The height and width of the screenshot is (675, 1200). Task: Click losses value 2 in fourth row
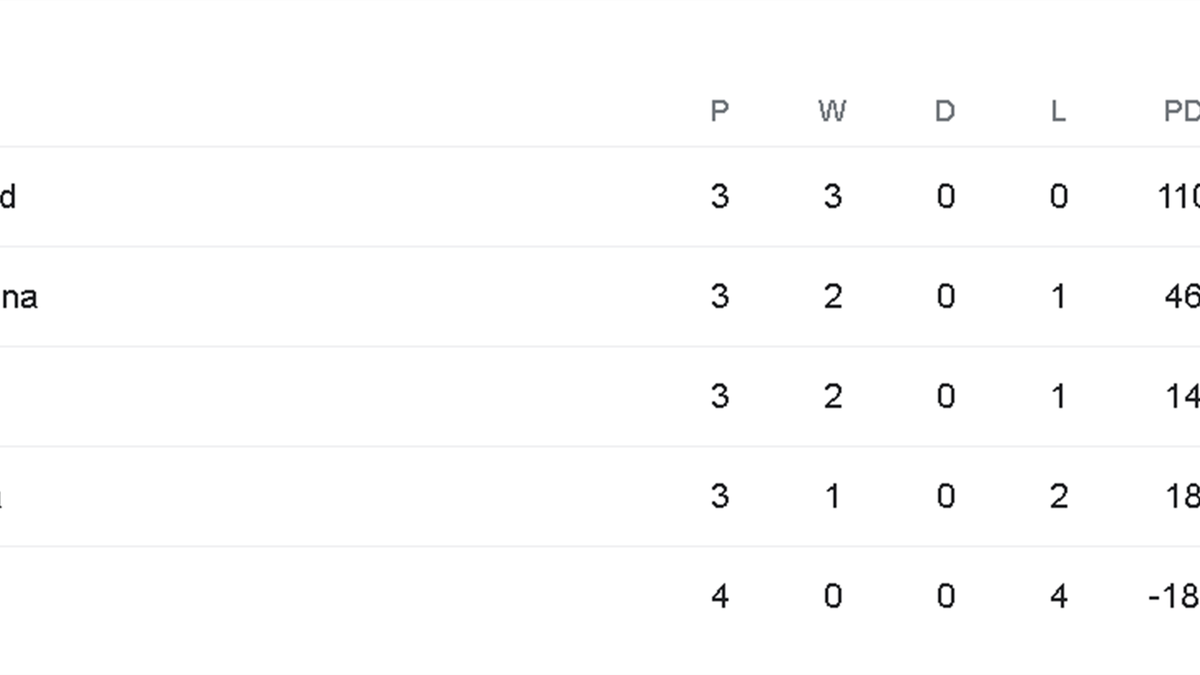point(1058,497)
